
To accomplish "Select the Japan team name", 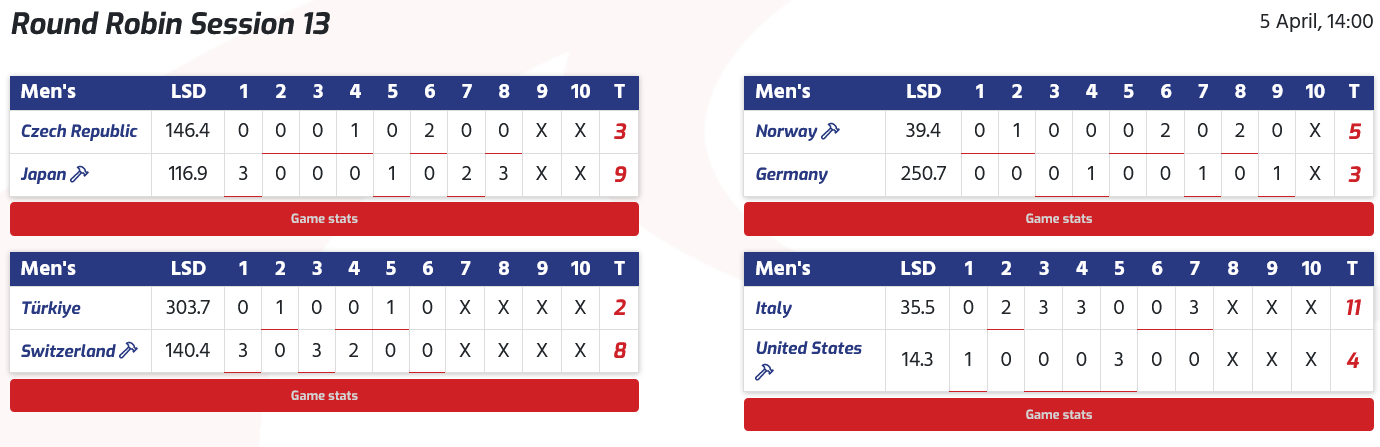I will tap(43, 175).
